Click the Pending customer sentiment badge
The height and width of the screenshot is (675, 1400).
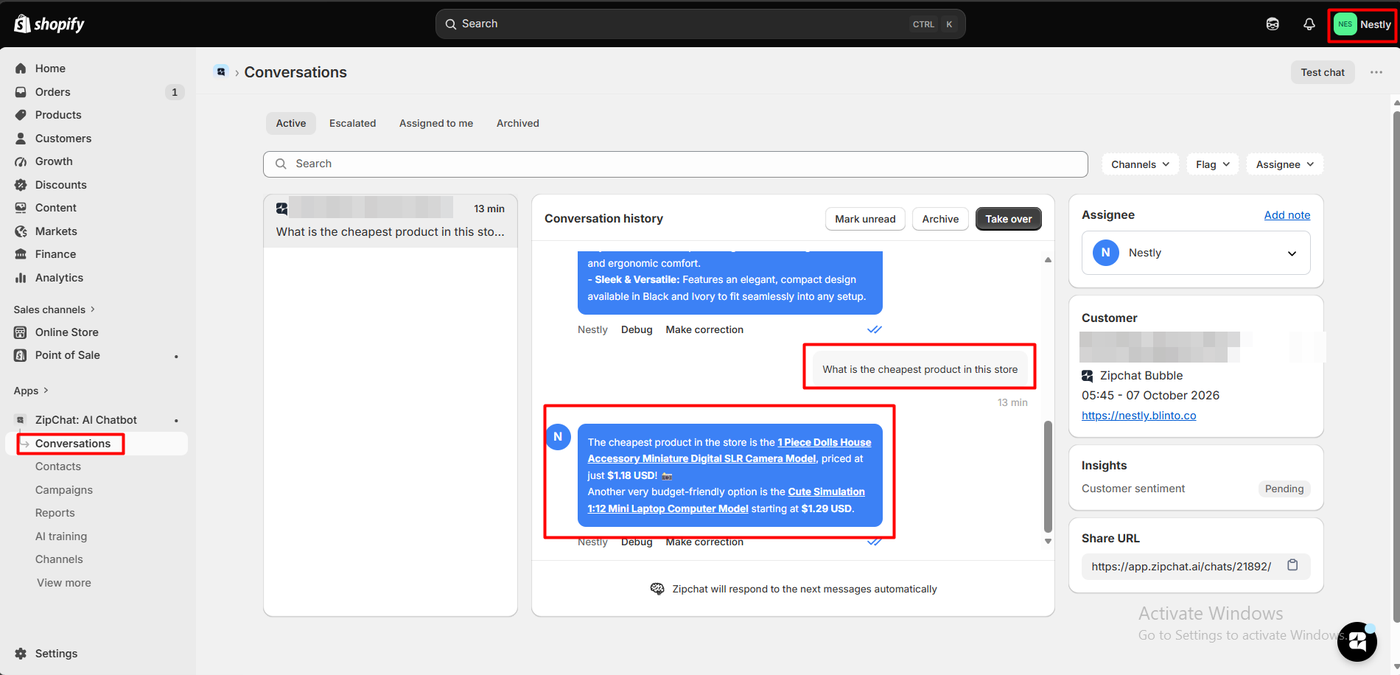(1284, 489)
